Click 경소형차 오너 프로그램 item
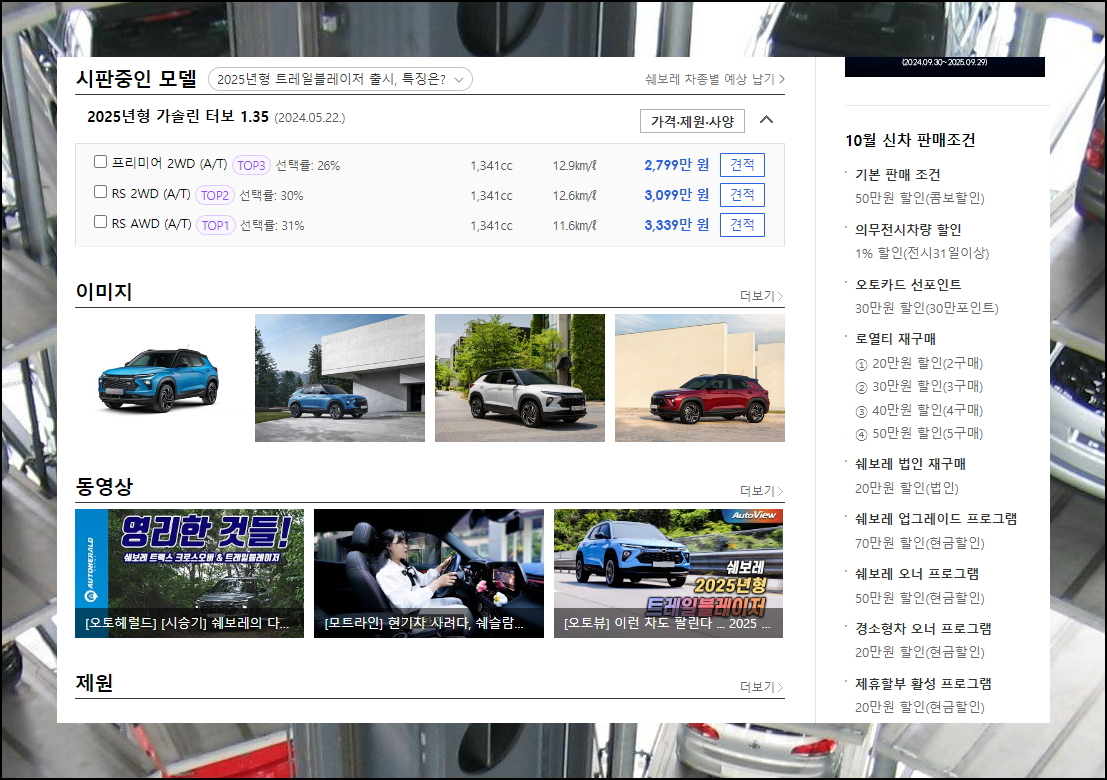This screenshot has width=1107, height=780. pos(923,628)
